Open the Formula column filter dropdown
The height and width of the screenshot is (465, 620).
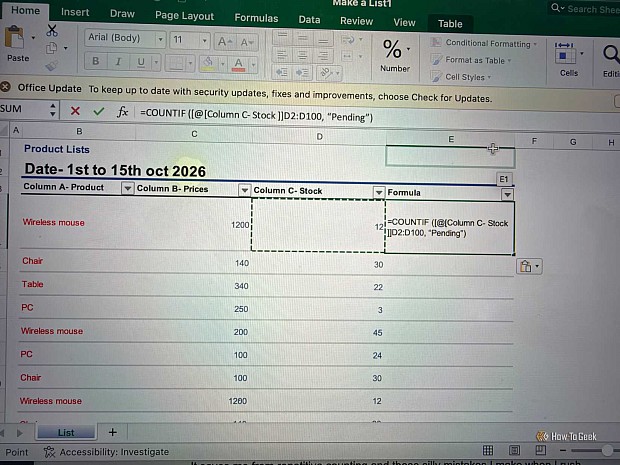[507, 194]
